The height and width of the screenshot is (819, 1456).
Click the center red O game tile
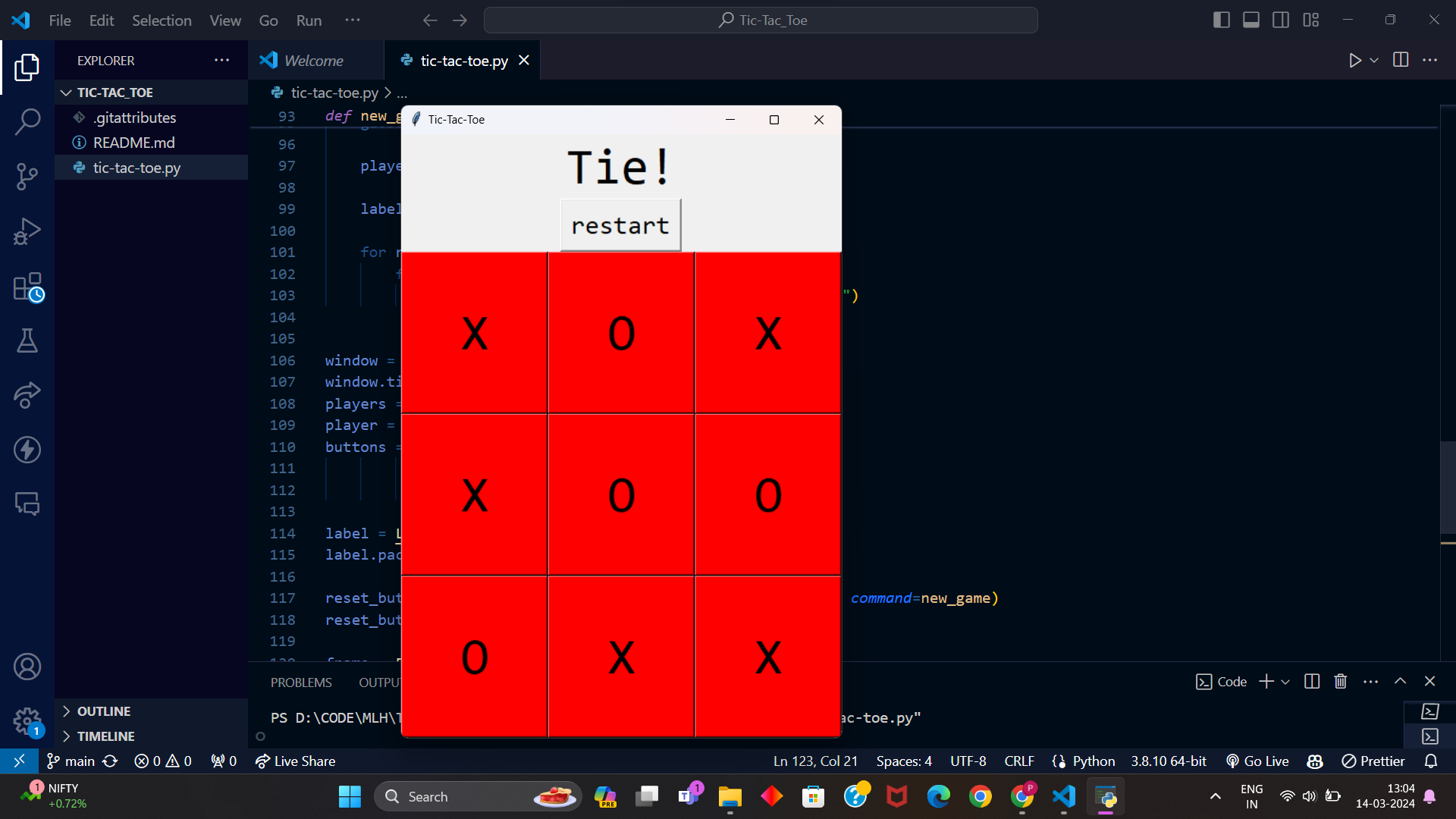point(621,495)
